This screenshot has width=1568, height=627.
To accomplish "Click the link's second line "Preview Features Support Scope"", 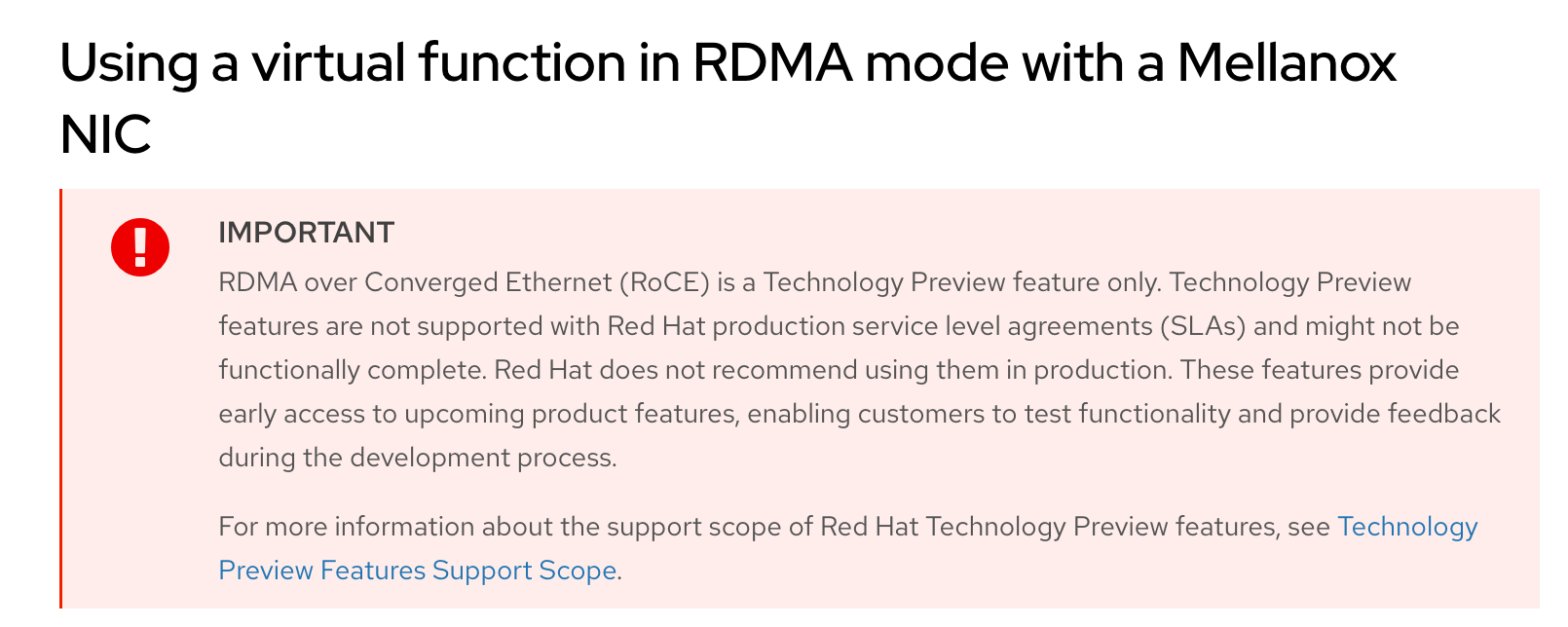I will (417, 571).
